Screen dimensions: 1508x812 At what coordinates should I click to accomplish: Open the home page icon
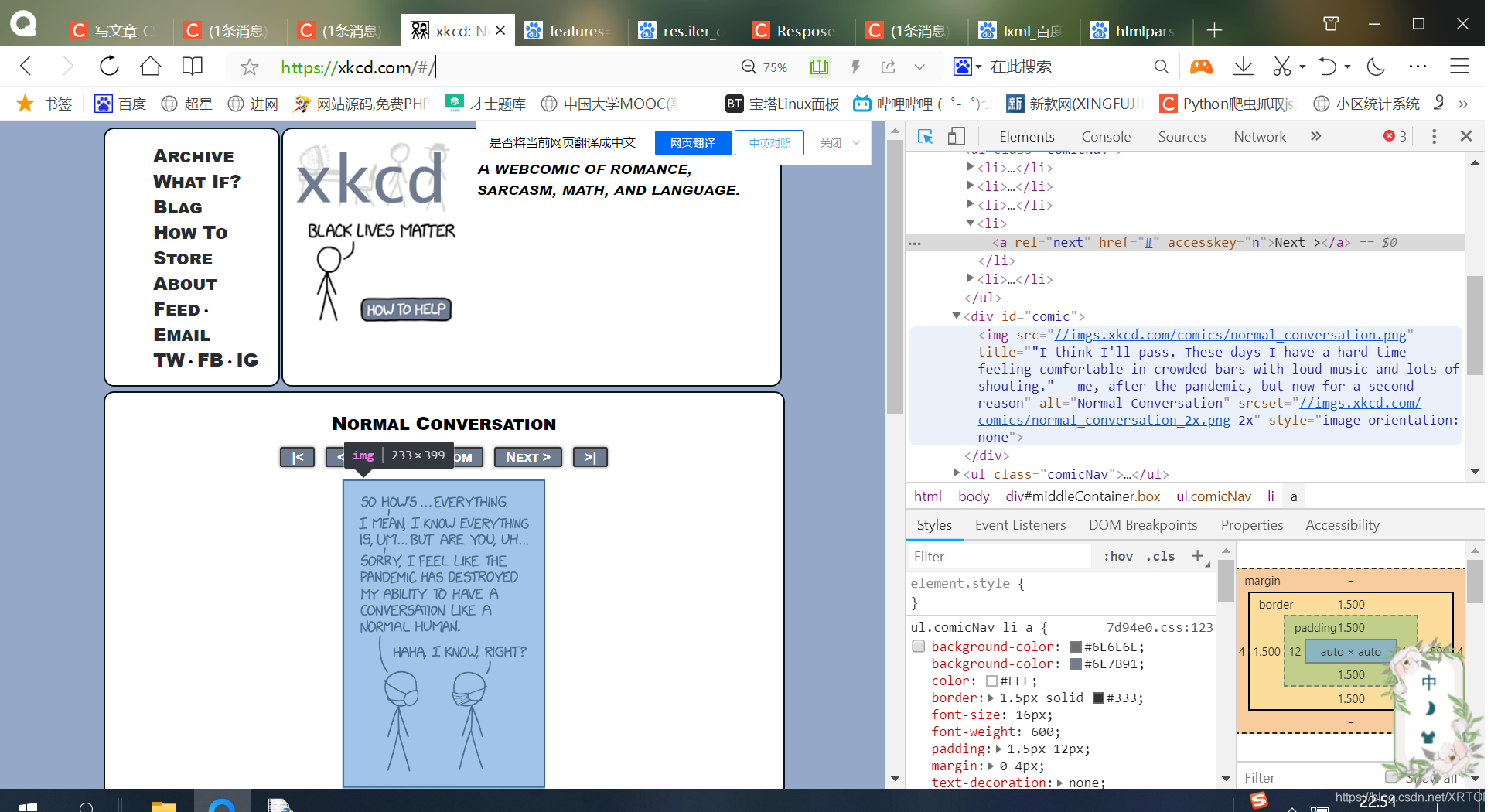coord(150,66)
